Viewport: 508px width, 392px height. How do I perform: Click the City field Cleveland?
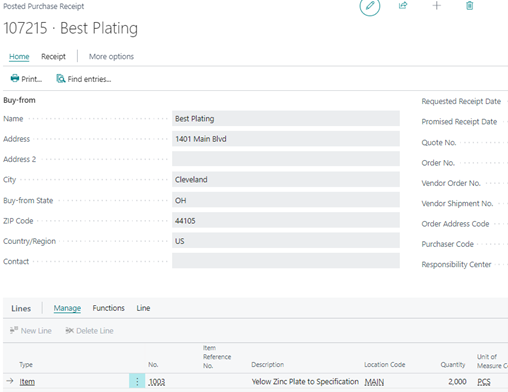point(286,179)
